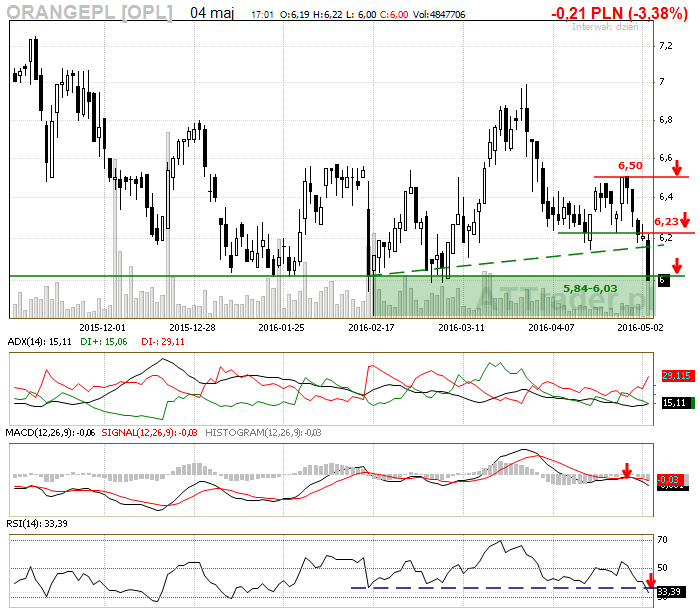This screenshot has height=613, width=700.
Task: Click the open price O:6,19
Action: (294, 15)
